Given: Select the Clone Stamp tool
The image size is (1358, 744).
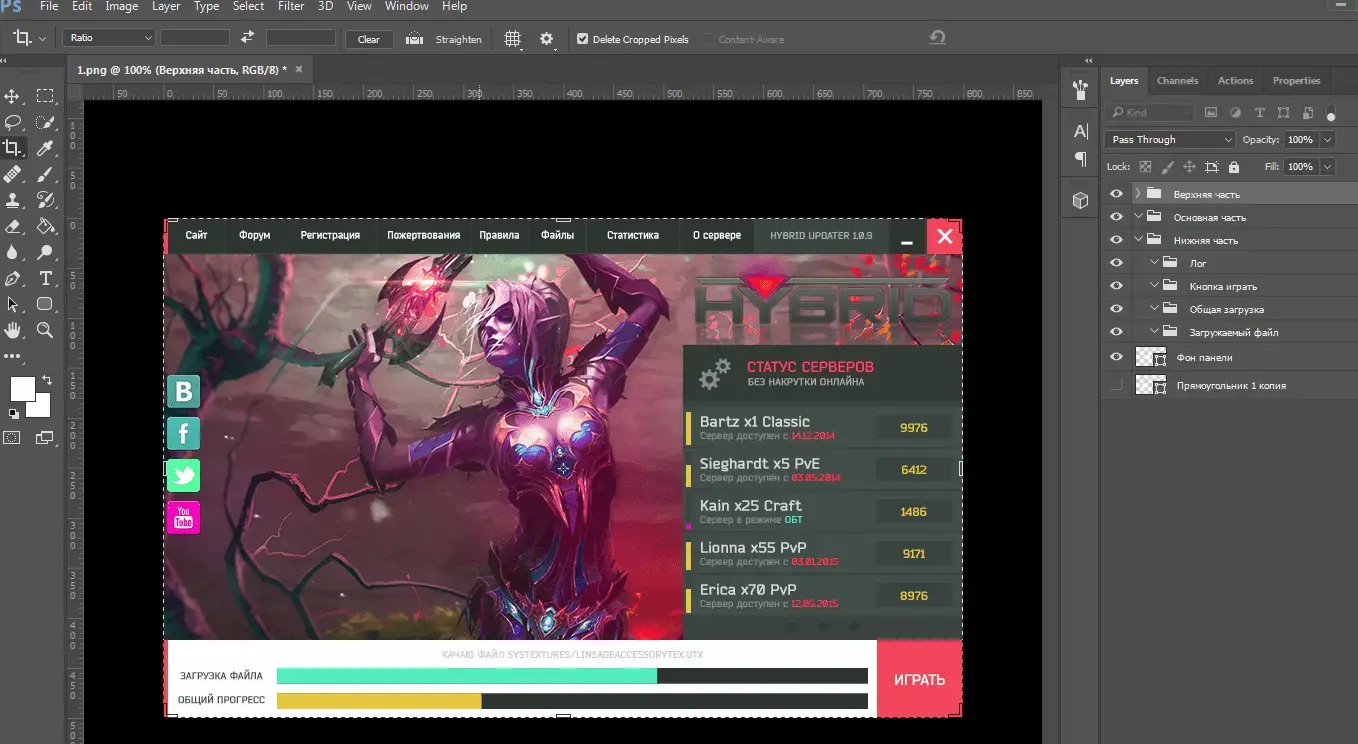Looking at the screenshot, I should [13, 200].
